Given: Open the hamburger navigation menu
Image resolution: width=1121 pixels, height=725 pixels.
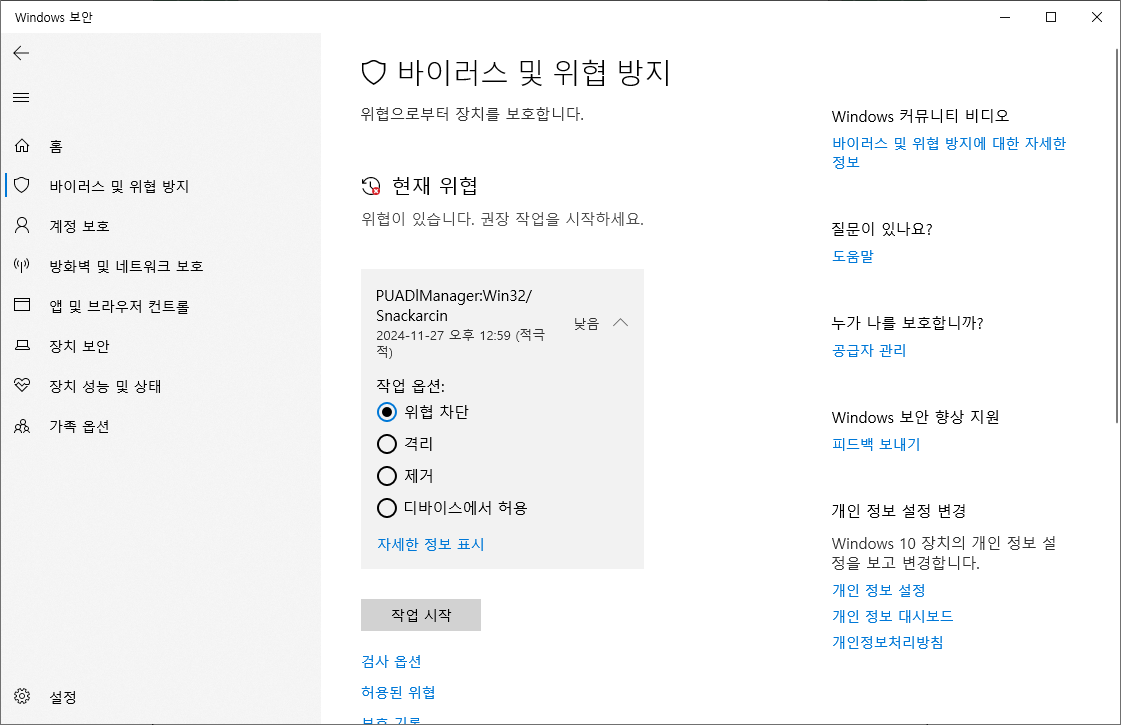Looking at the screenshot, I should click(x=21, y=97).
